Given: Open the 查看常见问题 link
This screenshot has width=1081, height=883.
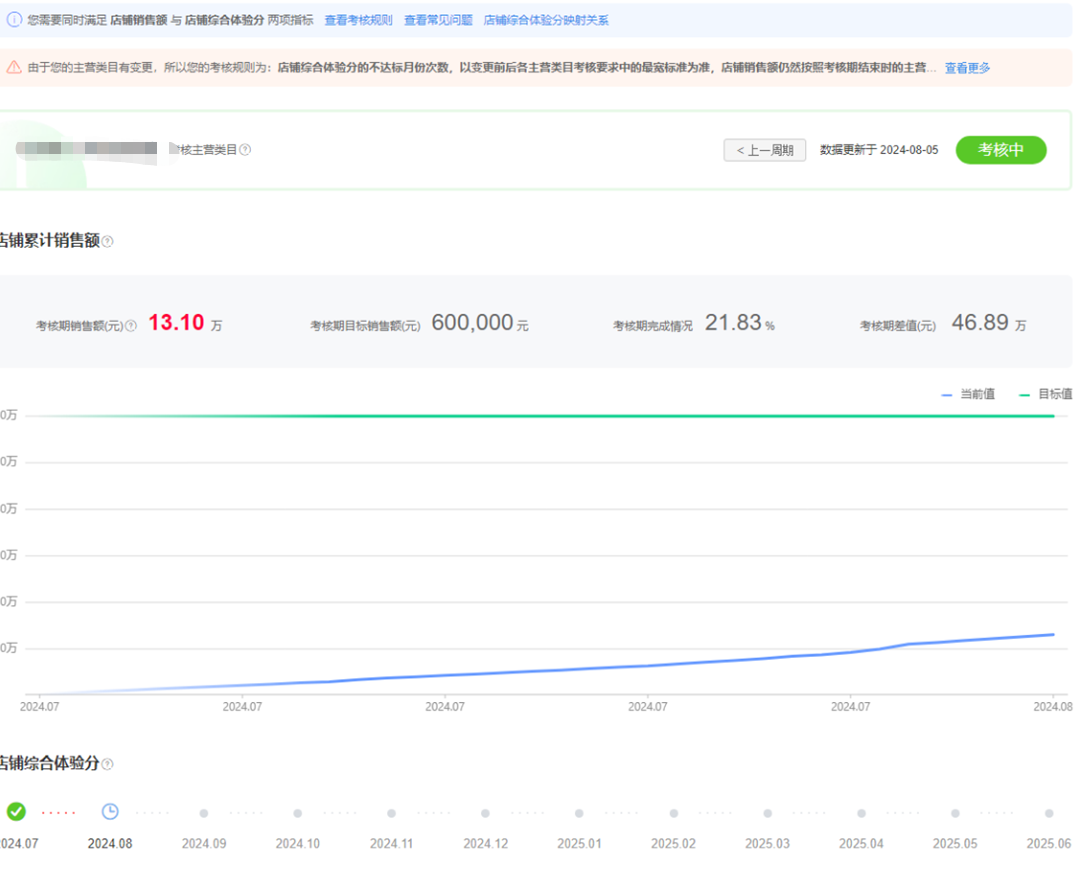Looking at the screenshot, I should click(438, 20).
